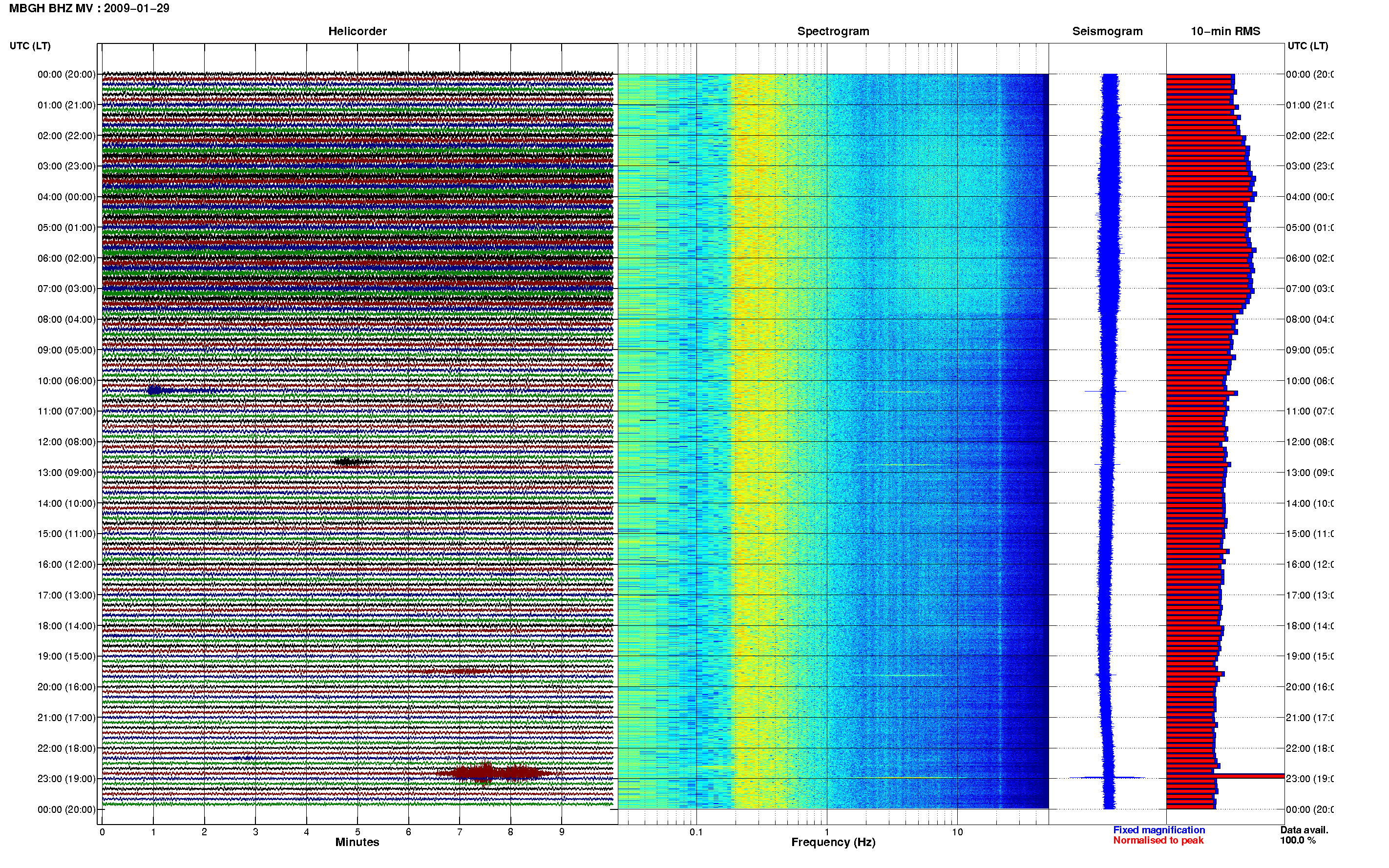The image size is (1389, 868).
Task: Click the left time label '11:00 (07:00)'
Action: [x=66, y=411]
